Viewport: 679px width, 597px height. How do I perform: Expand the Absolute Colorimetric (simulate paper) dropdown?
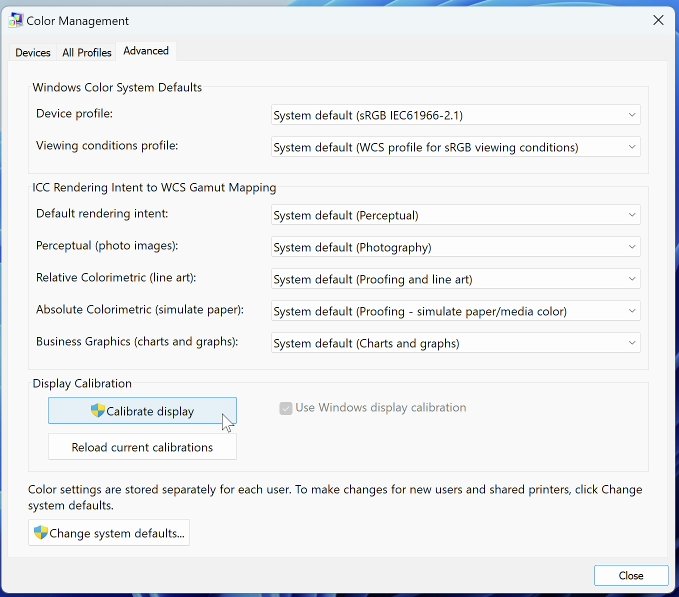click(455, 311)
